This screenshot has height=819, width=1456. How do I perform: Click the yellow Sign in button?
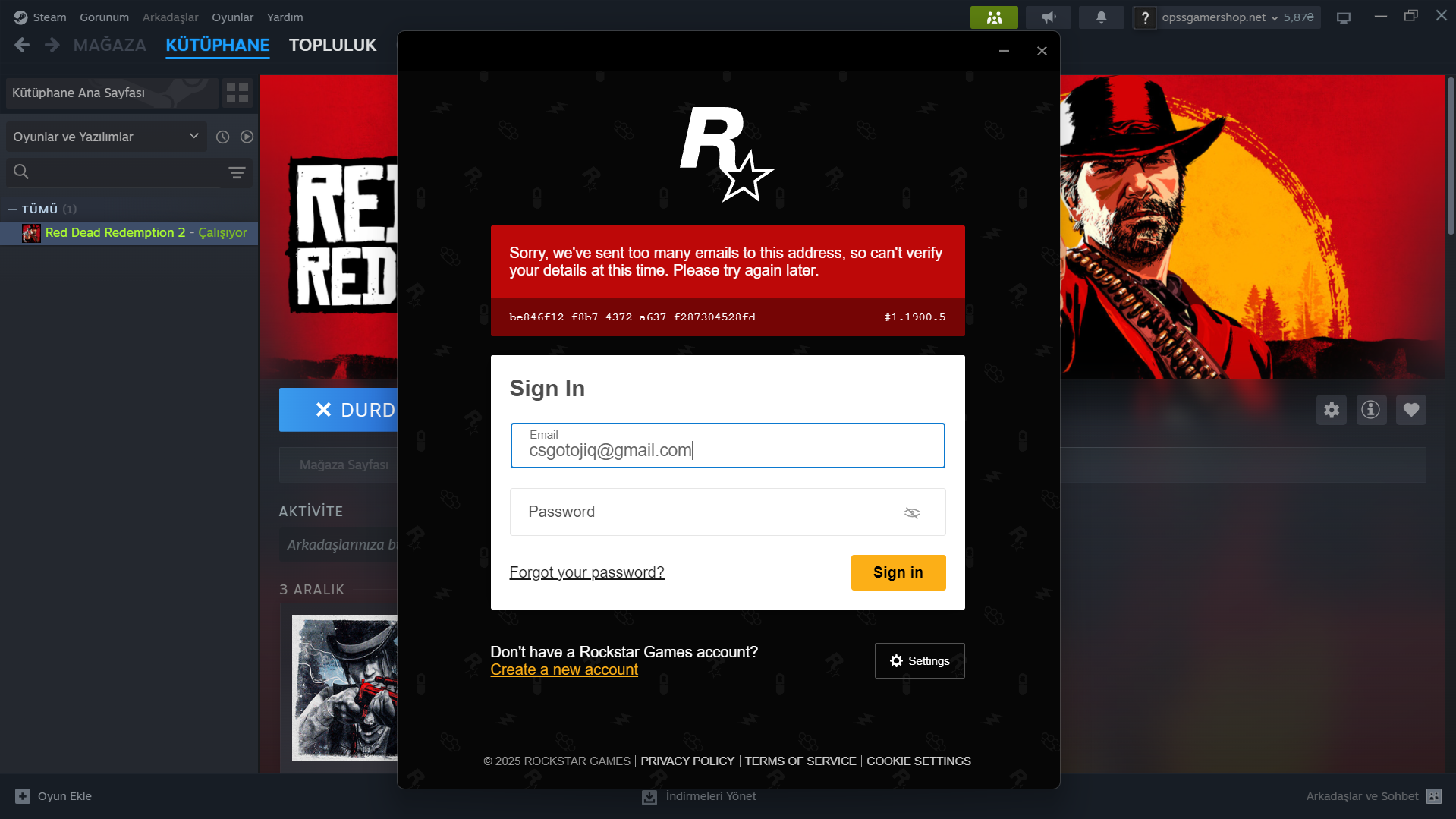pos(898,572)
